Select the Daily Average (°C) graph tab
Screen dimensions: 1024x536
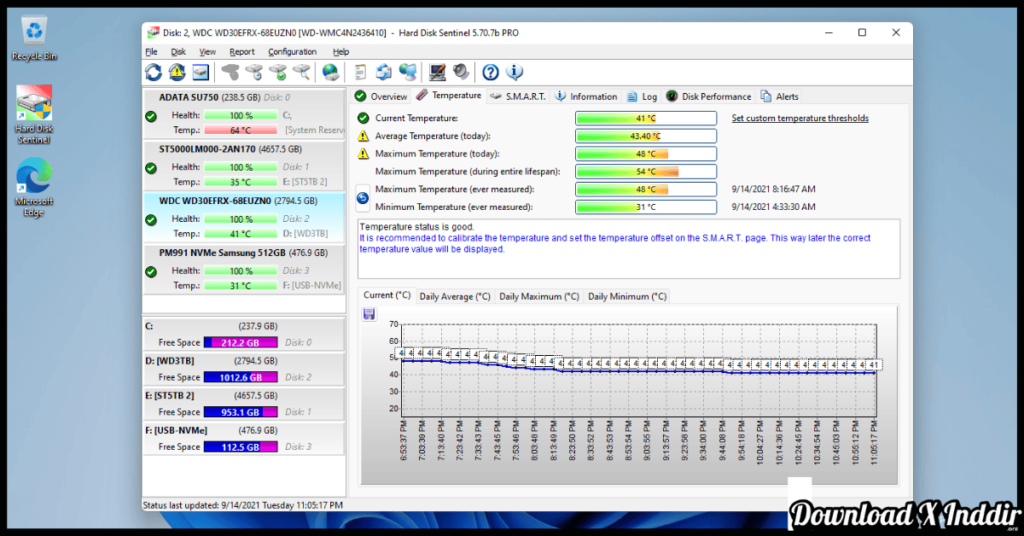tap(455, 296)
